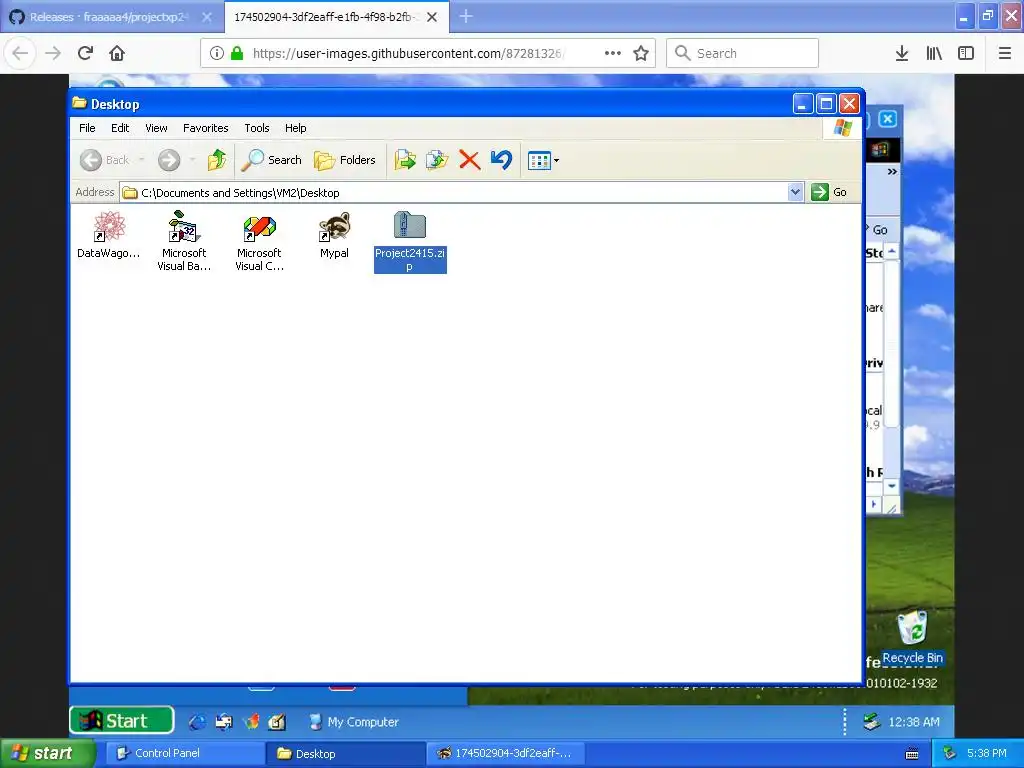Click the Go button next to Address
This screenshot has height=768, width=1024.
pos(829,192)
